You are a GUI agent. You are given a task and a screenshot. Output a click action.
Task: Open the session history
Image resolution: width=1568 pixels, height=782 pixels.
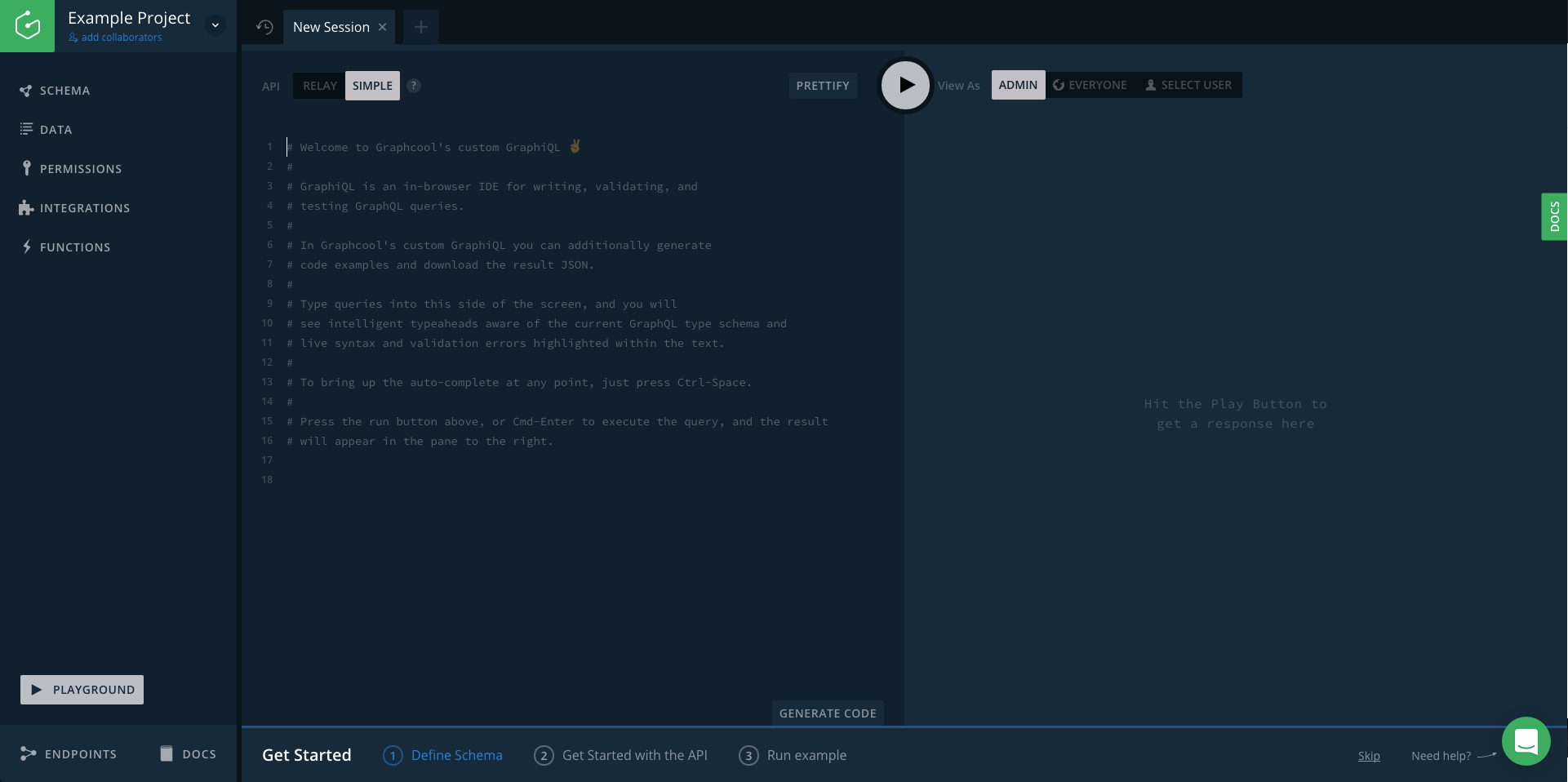pyautogui.click(x=263, y=26)
